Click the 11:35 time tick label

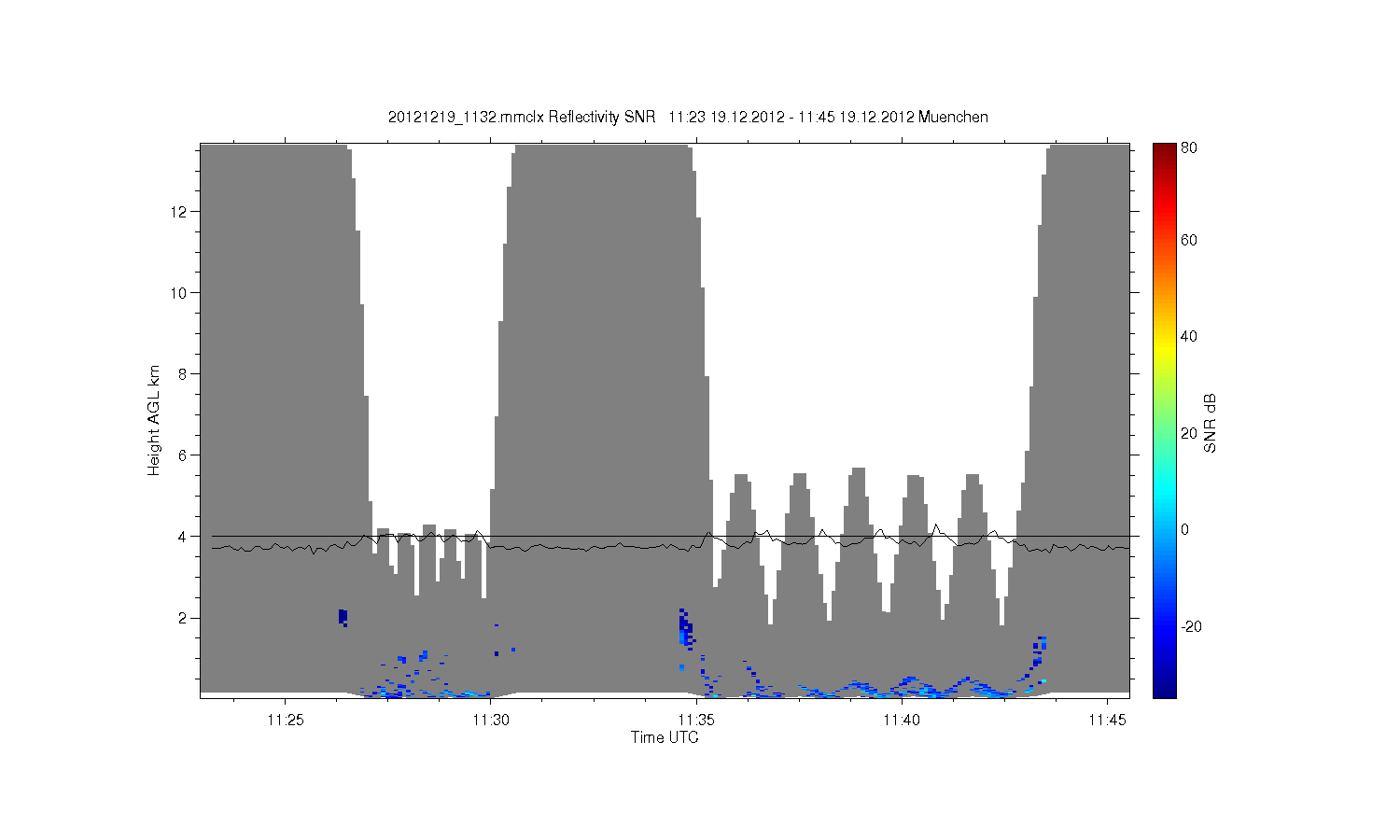pyautogui.click(x=696, y=720)
